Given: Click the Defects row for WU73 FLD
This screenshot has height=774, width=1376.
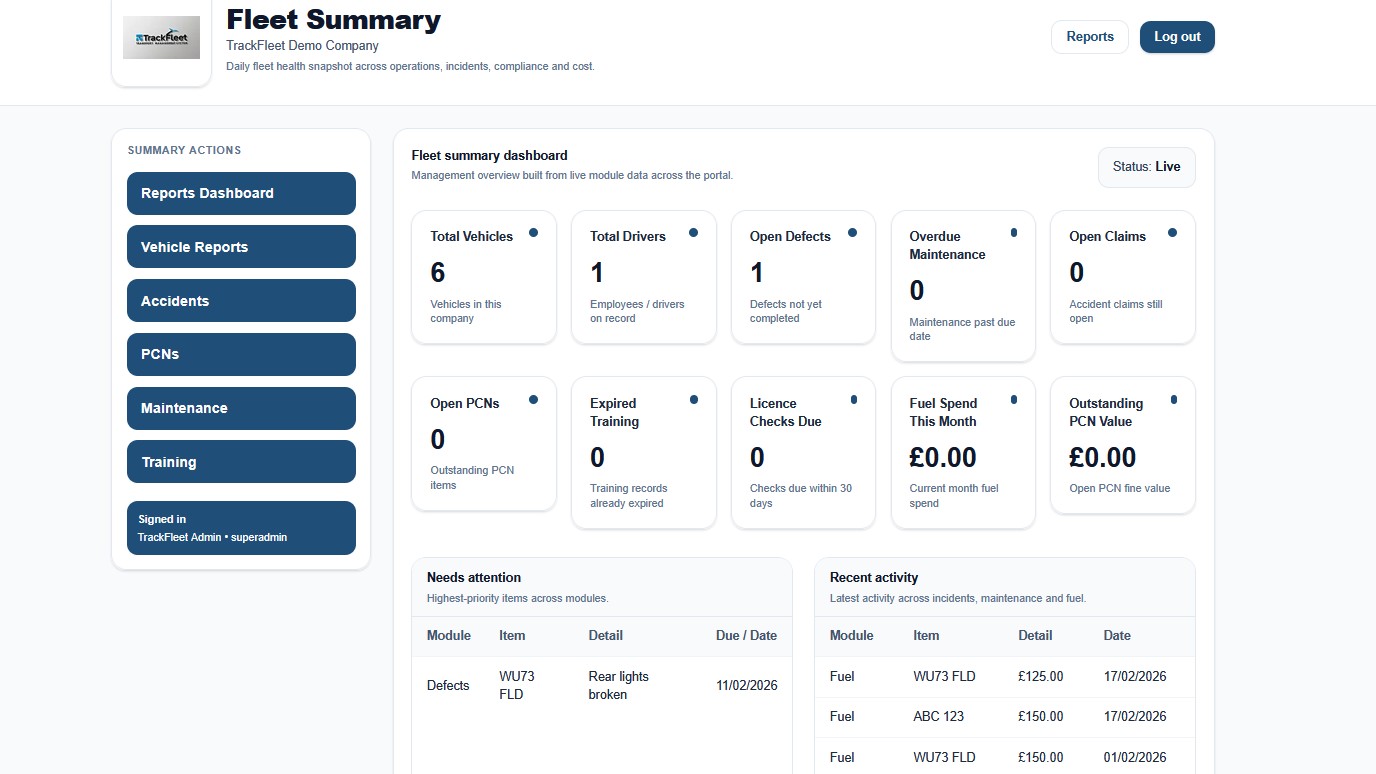Looking at the screenshot, I should 600,685.
